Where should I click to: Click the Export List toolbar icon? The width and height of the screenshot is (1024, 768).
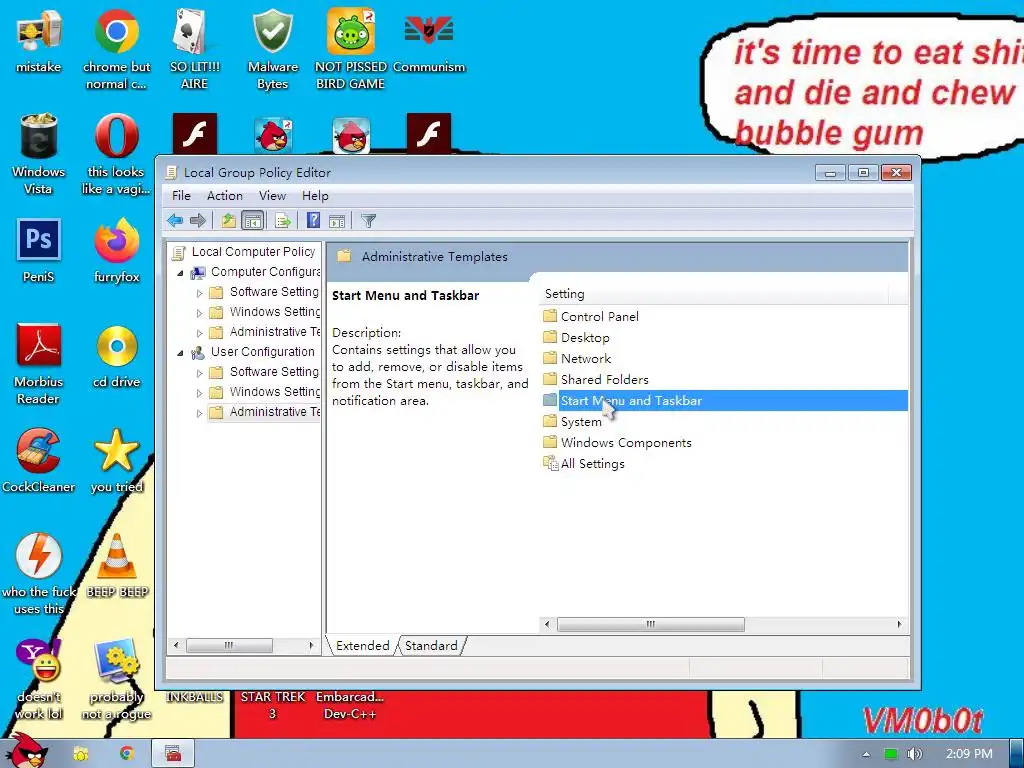(283, 221)
